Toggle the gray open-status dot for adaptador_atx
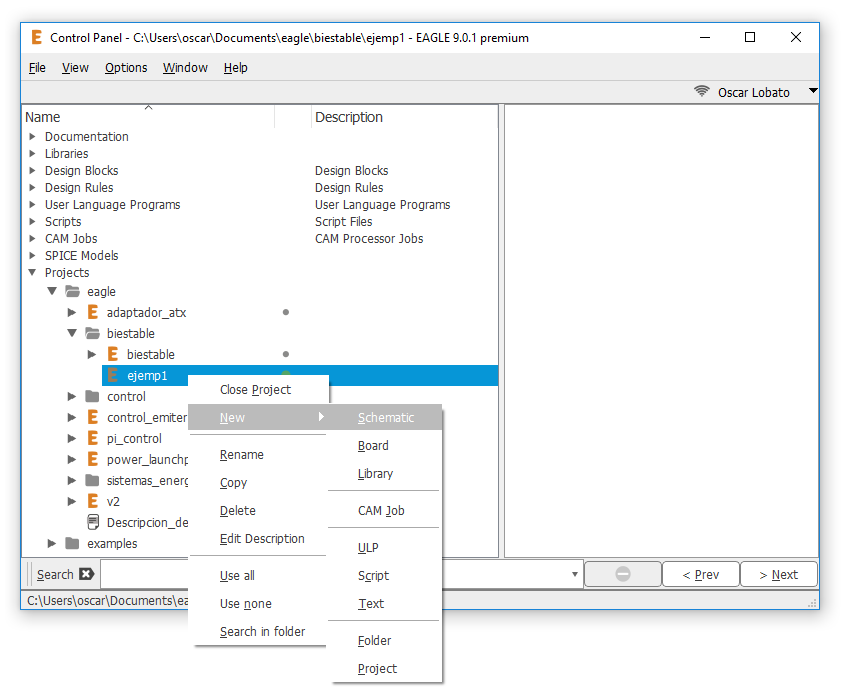The width and height of the screenshot is (852, 696). coord(286,313)
